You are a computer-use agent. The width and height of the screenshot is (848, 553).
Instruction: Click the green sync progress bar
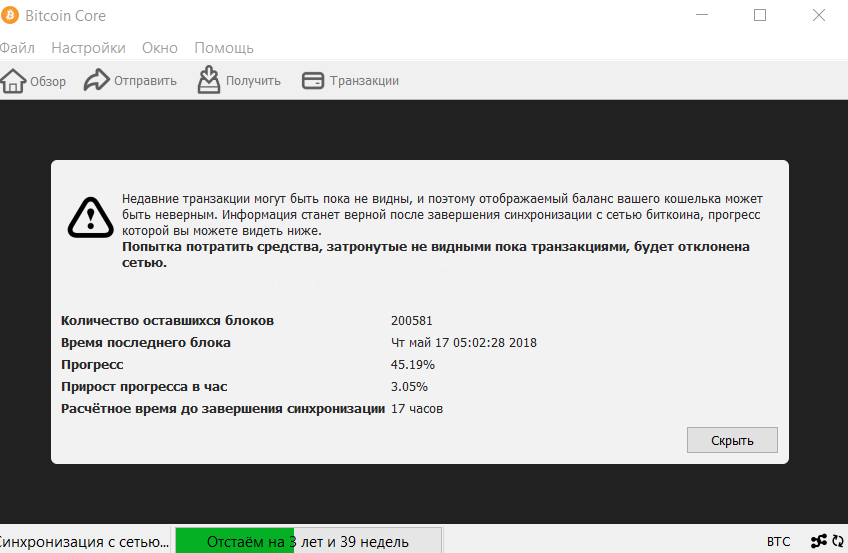(307, 541)
